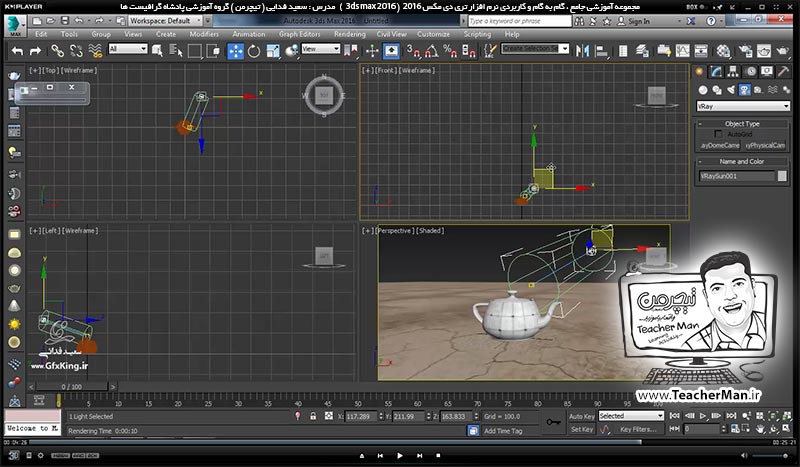Image resolution: width=800 pixels, height=467 pixels.
Task: Open Rendered Frame Window icon
Action: (x=764, y=51)
